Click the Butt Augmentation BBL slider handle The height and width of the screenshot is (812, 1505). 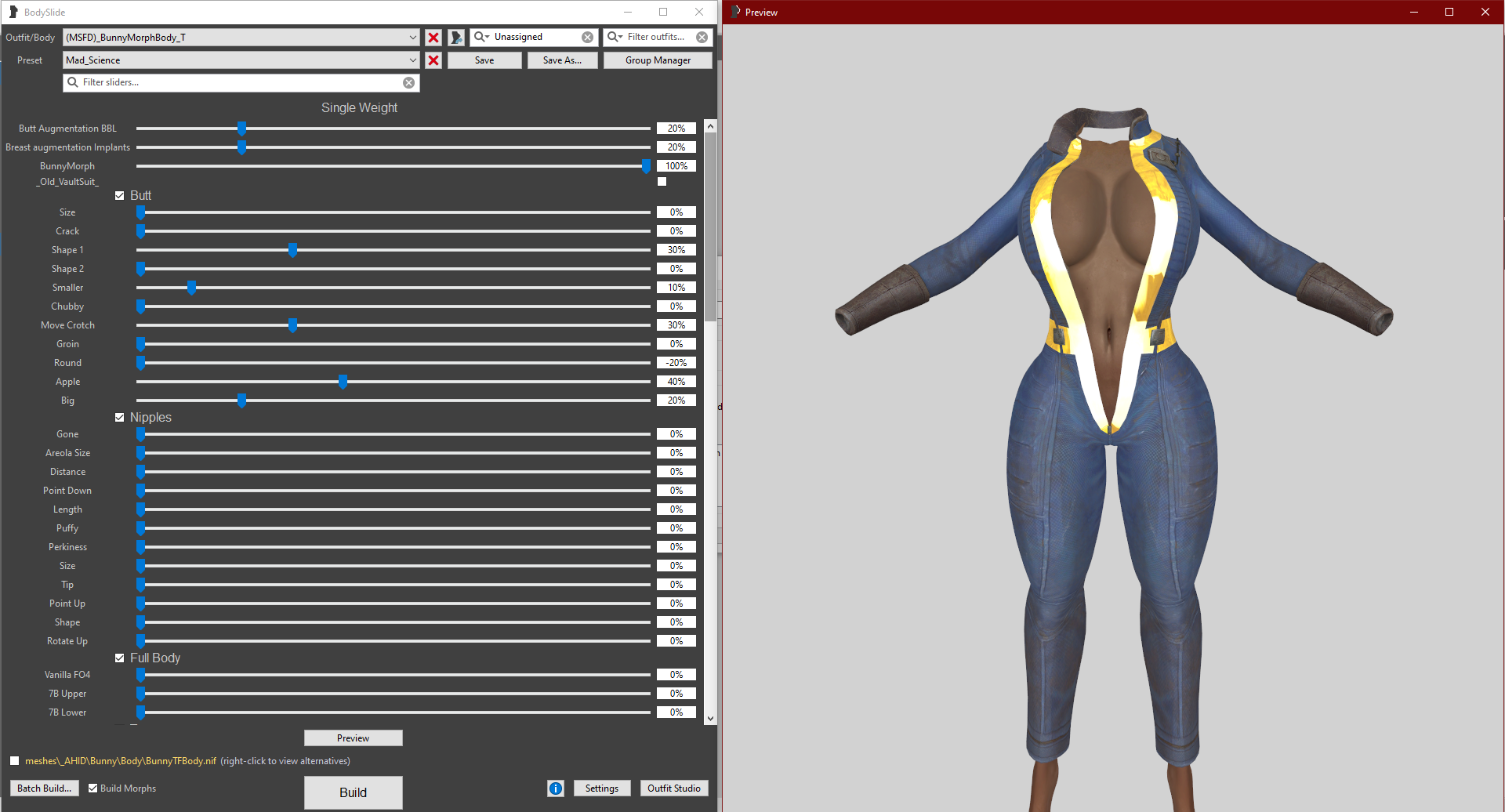click(x=241, y=129)
